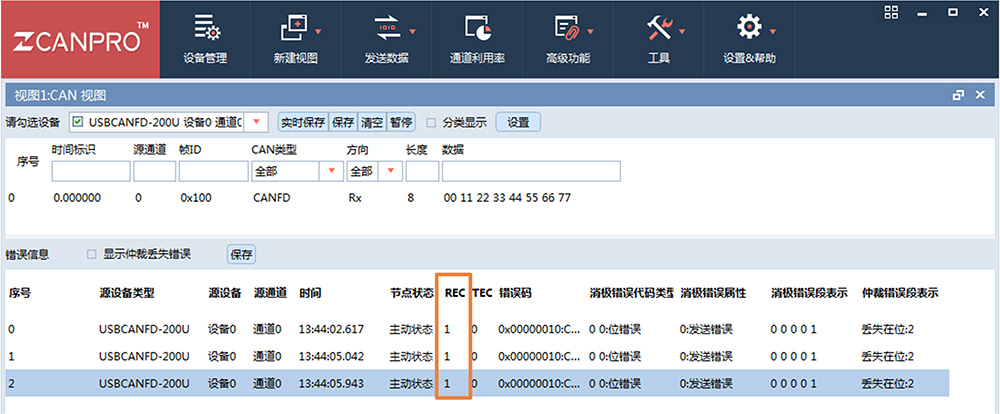This screenshot has height=414, width=1000.
Task: Toggle 显示仲裁丢失错误 checkbox
Action: click(92, 254)
